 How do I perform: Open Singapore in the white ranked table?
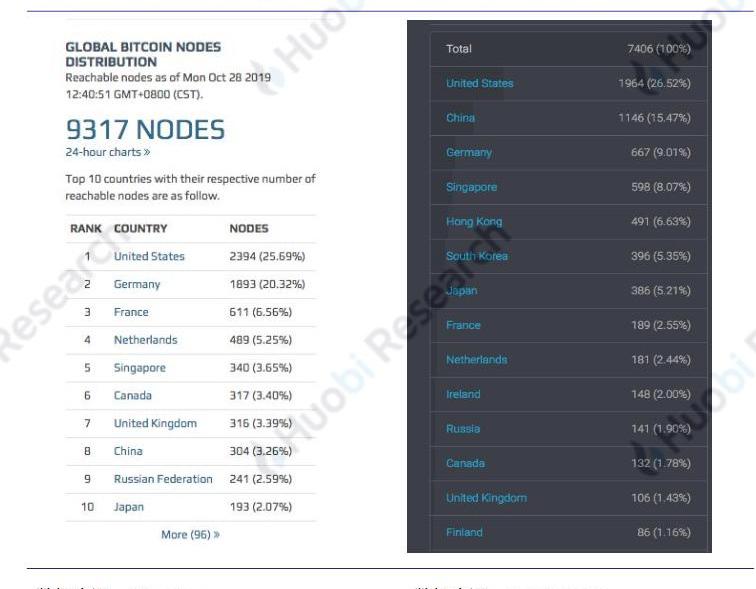140,368
